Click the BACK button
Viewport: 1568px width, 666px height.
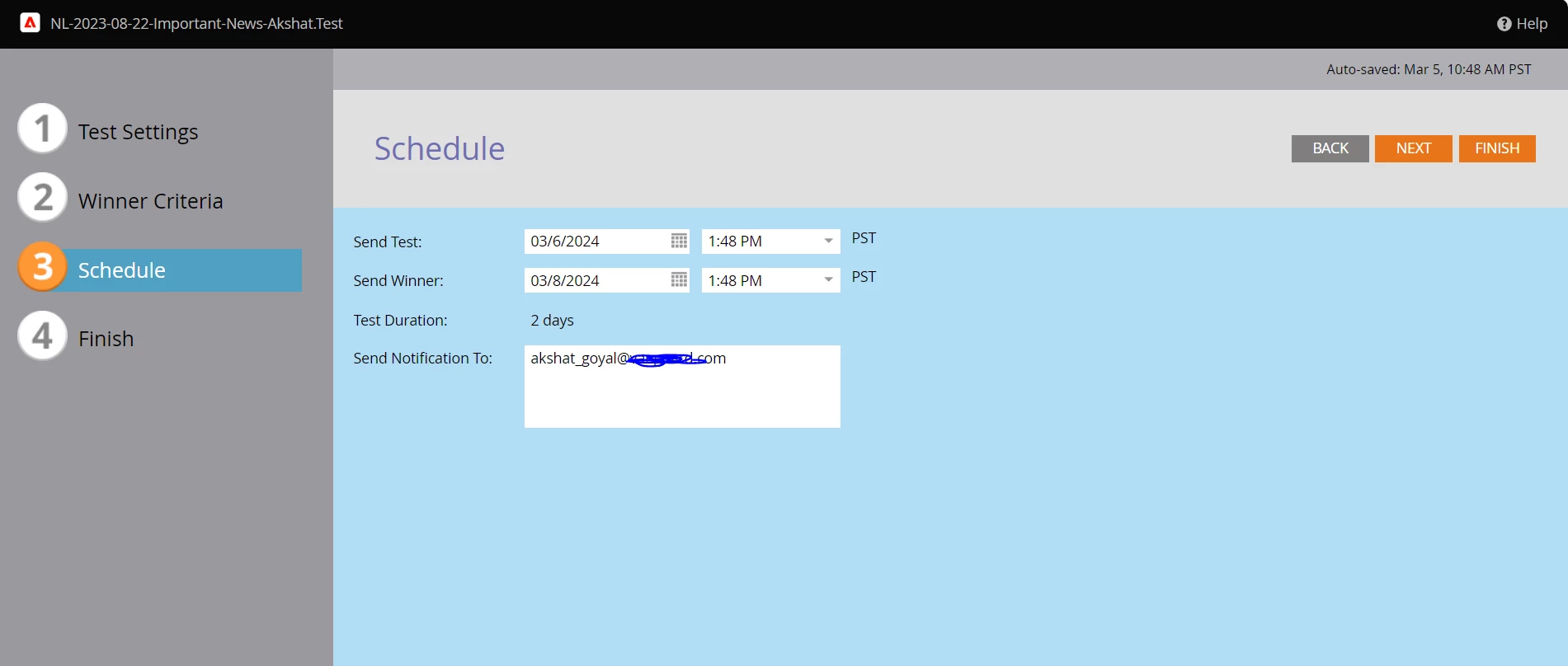pyautogui.click(x=1330, y=148)
